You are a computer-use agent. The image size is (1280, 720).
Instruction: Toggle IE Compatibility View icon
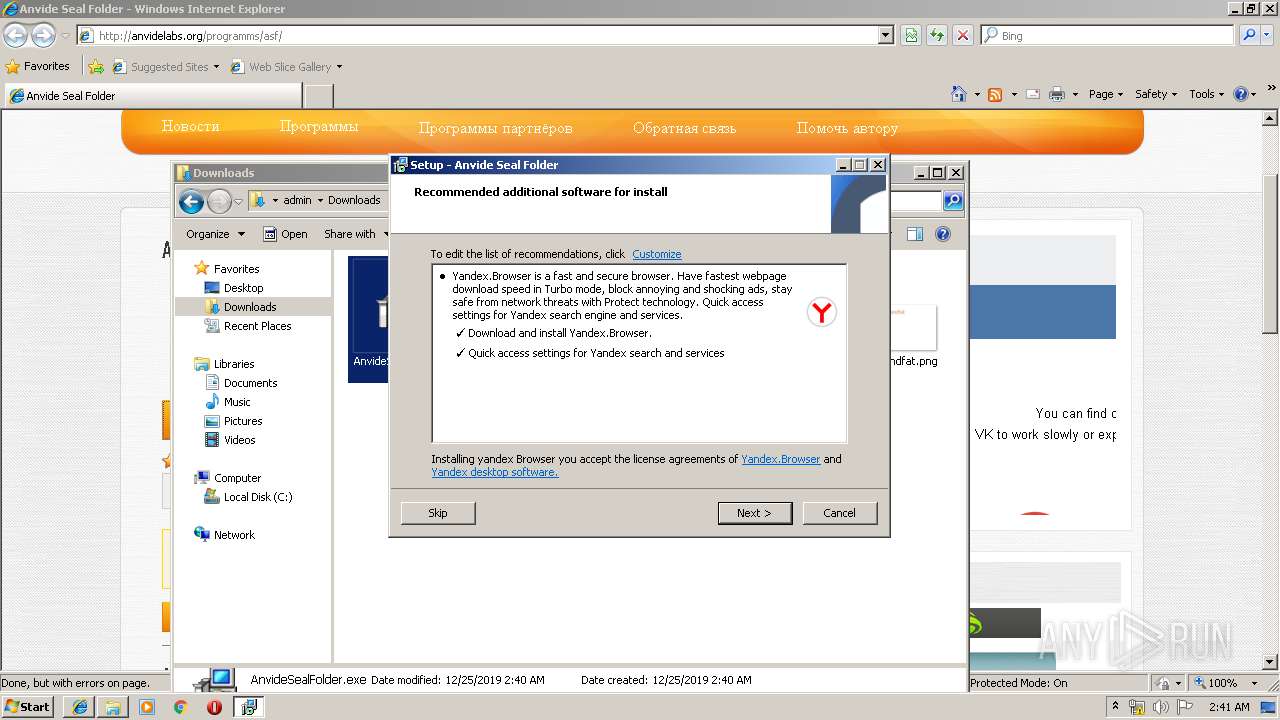tap(911, 35)
